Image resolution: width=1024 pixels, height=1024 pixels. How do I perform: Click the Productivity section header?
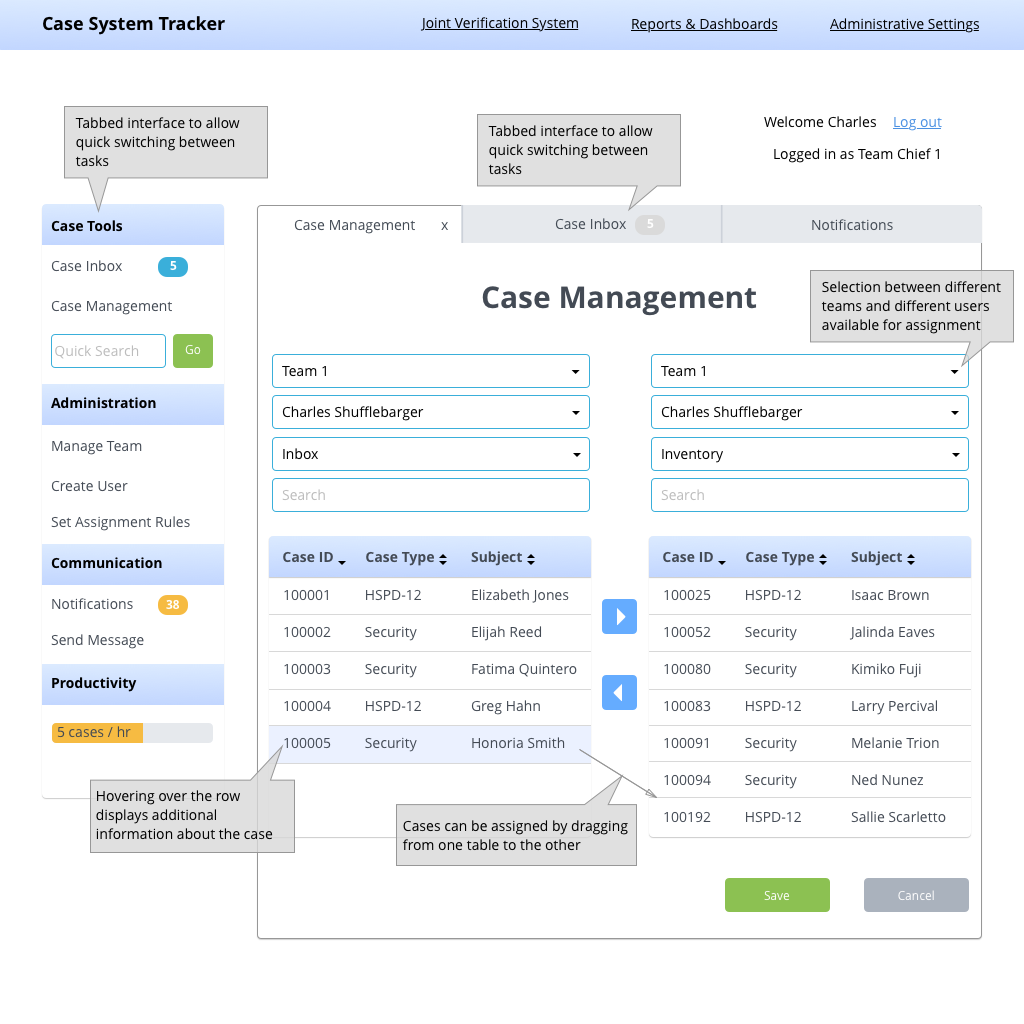tap(133, 684)
